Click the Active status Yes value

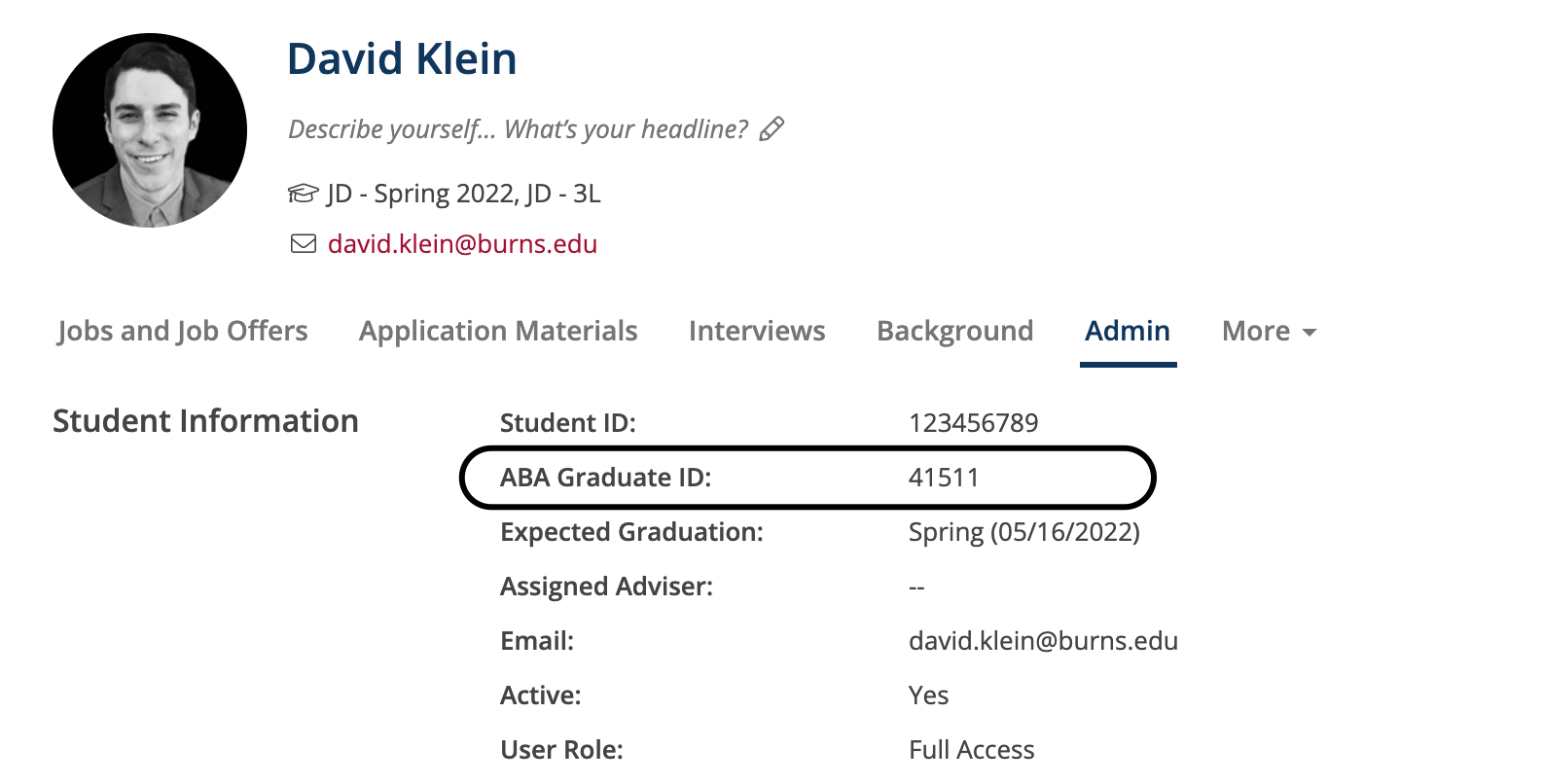[928, 695]
